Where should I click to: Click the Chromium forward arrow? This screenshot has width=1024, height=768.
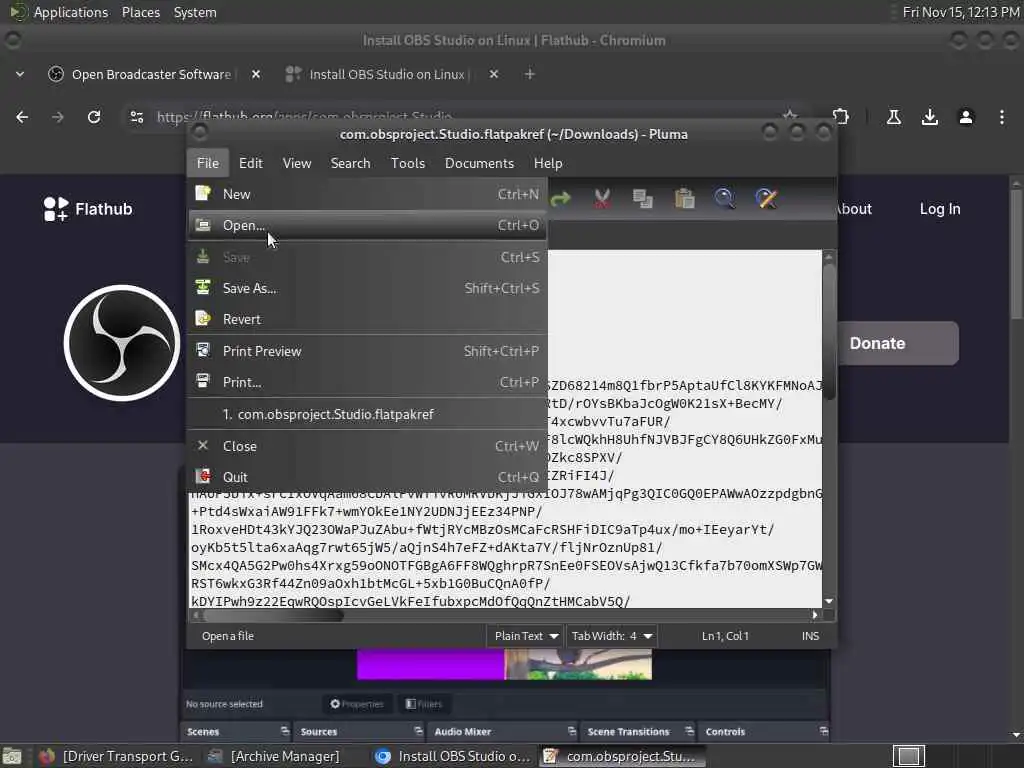(x=57, y=117)
